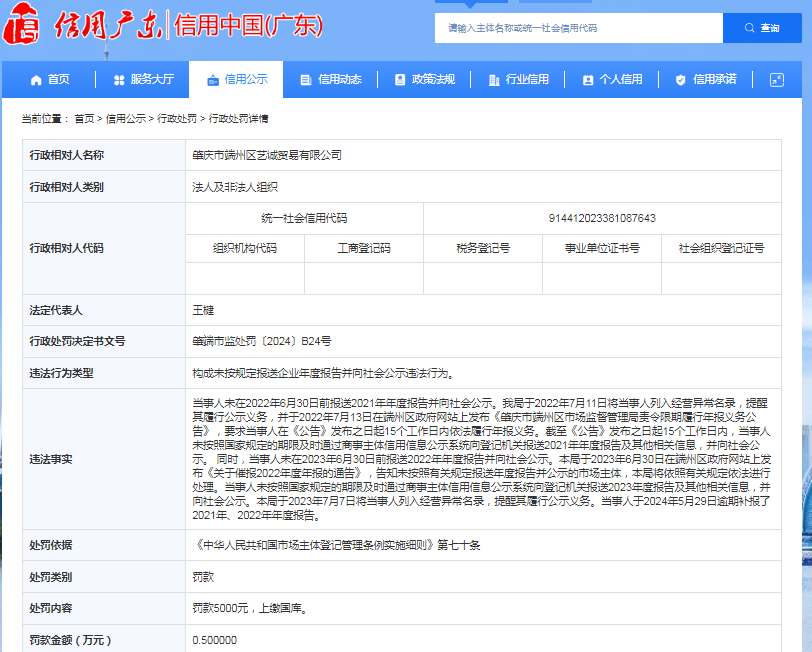The image size is (812, 652).
Task: Select the 组织机构代码 header cell
Action: pyautogui.click(x=245, y=249)
